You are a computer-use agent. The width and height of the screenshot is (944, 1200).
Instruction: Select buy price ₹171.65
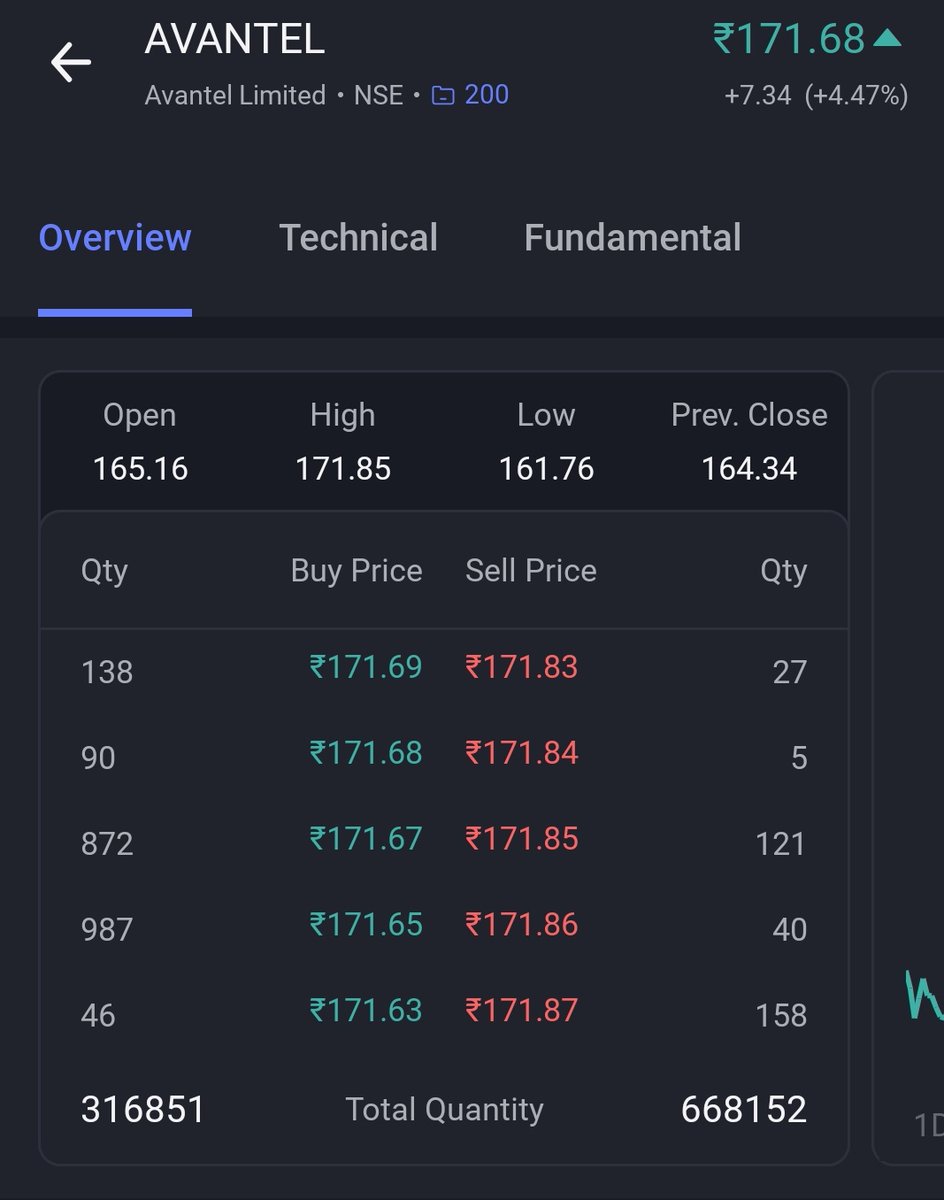[x=366, y=924]
